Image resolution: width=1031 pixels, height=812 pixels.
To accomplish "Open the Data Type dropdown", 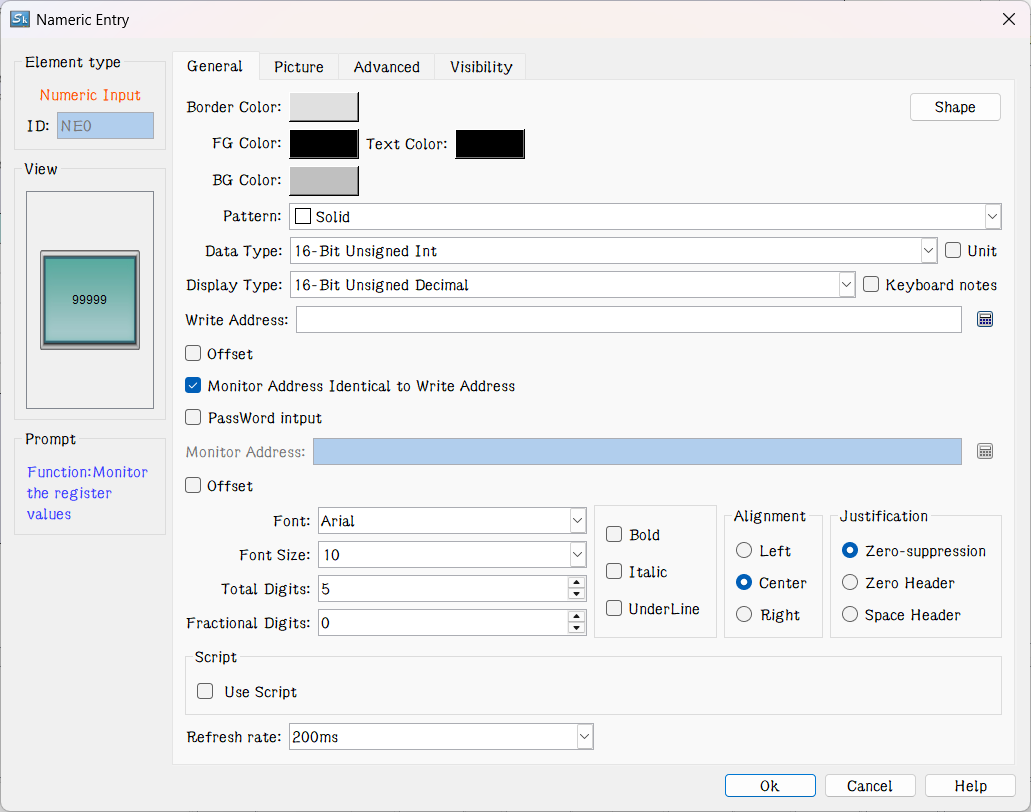I will [927, 251].
